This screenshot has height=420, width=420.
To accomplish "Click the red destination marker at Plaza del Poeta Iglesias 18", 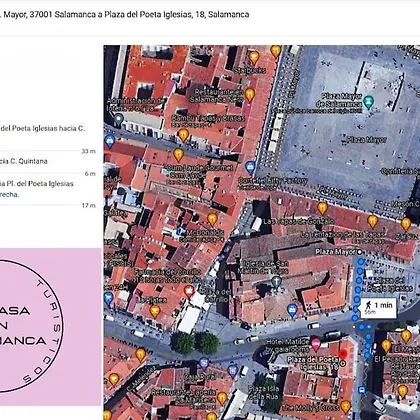I will [x=343, y=354].
